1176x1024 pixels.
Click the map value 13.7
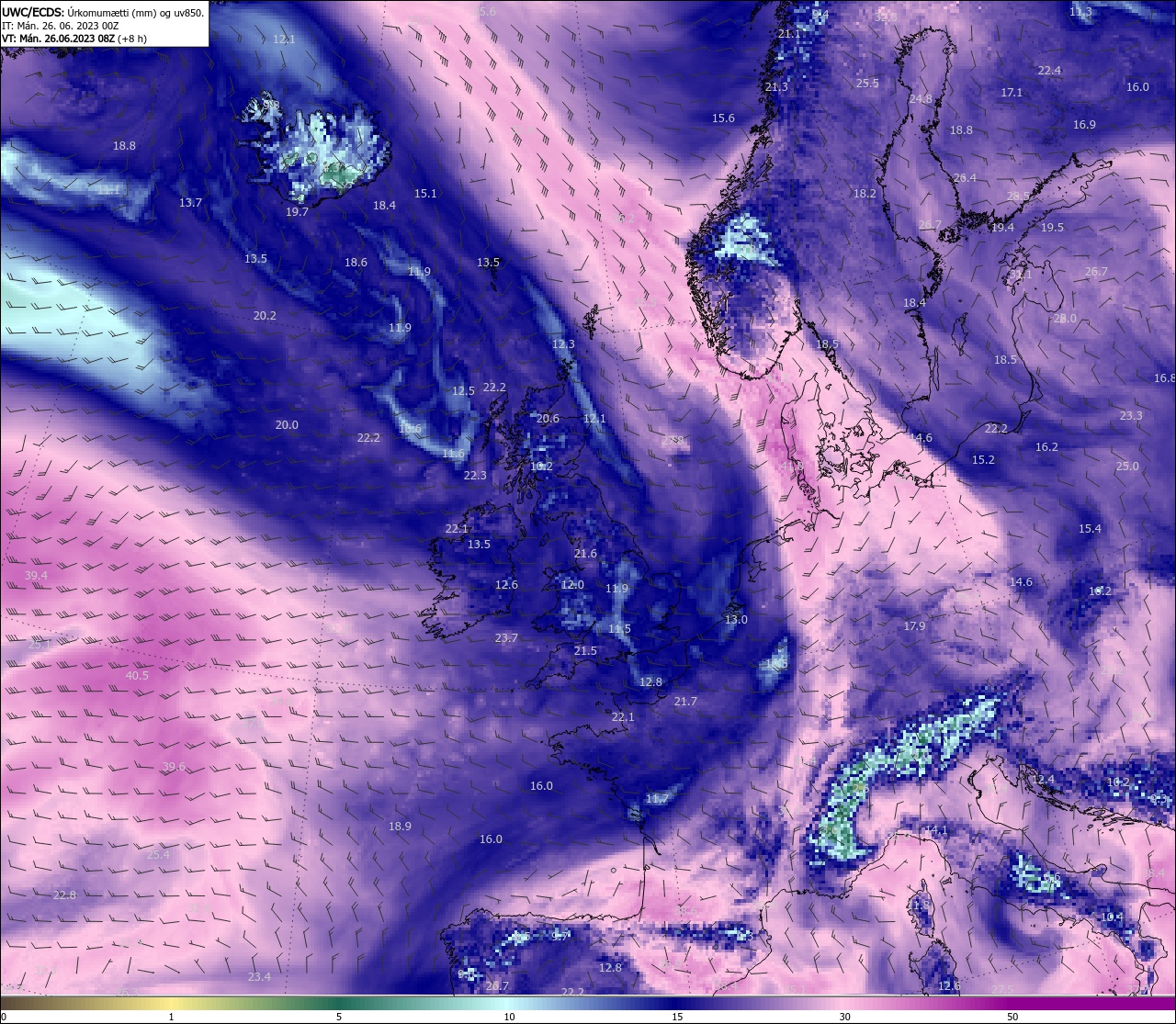[x=190, y=202]
